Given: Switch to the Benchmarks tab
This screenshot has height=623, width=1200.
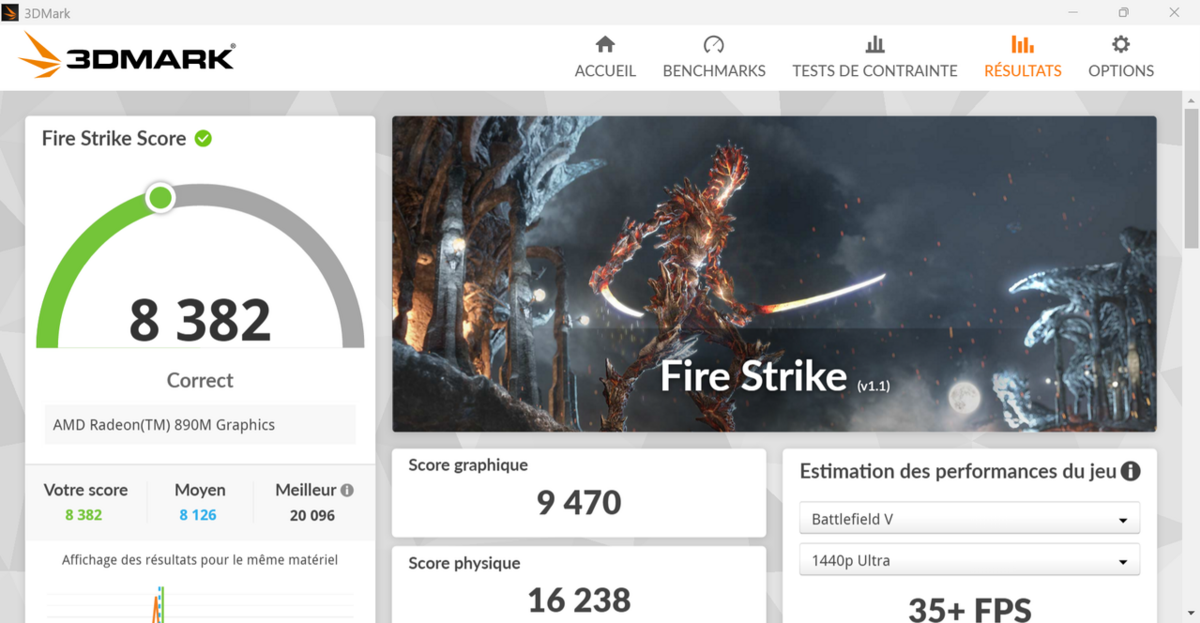Looking at the screenshot, I should 714,57.
